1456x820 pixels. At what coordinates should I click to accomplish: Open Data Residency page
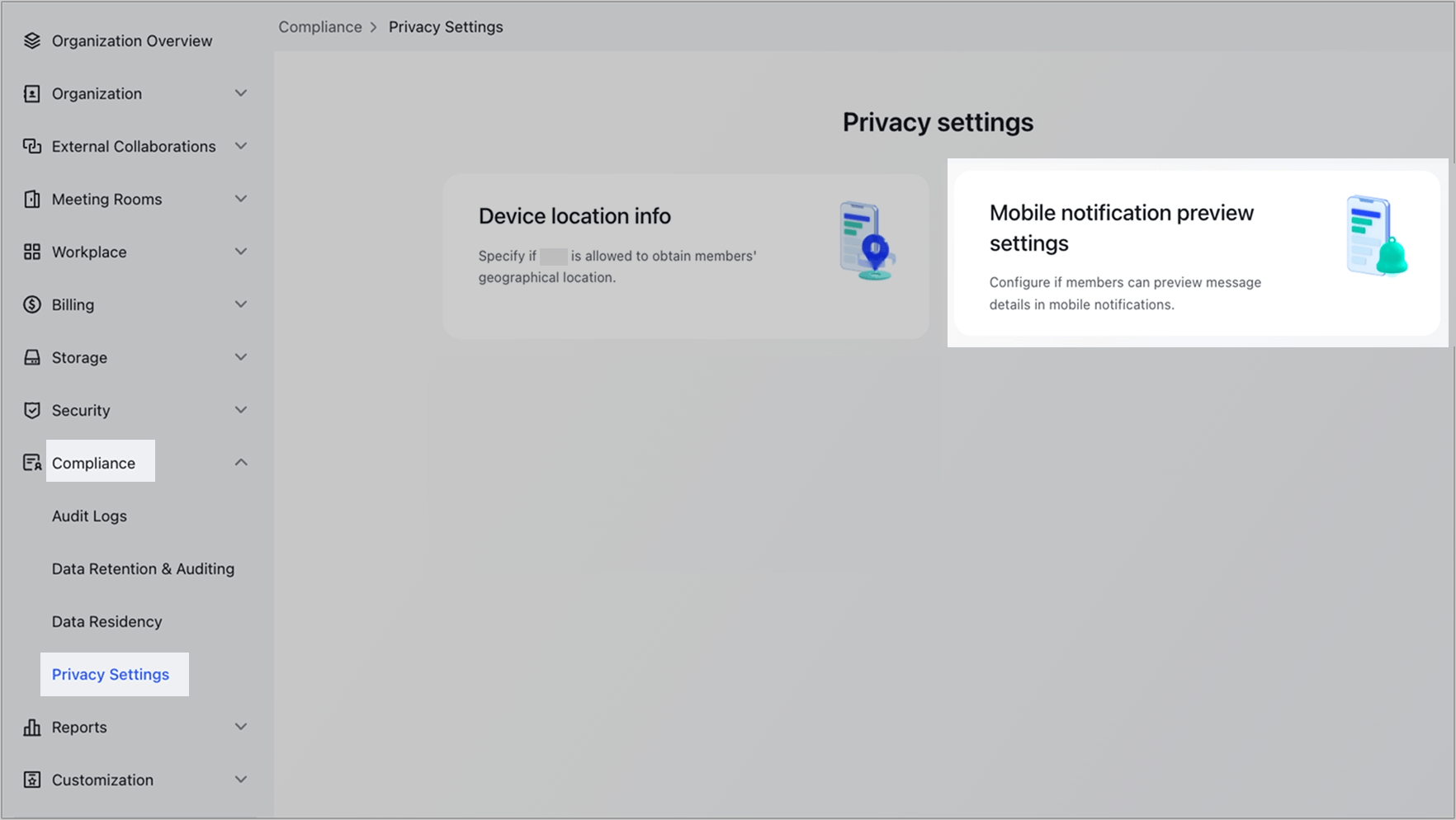[x=106, y=621]
